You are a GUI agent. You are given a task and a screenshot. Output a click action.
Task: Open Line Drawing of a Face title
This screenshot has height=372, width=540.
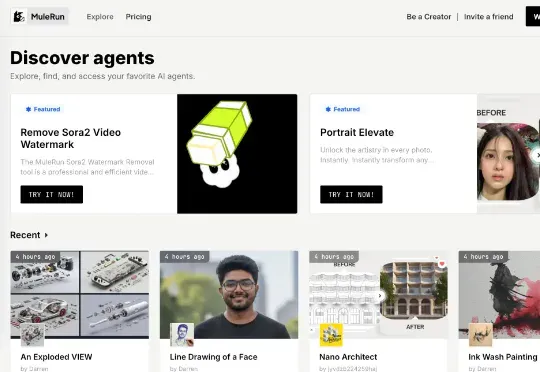tap(214, 357)
